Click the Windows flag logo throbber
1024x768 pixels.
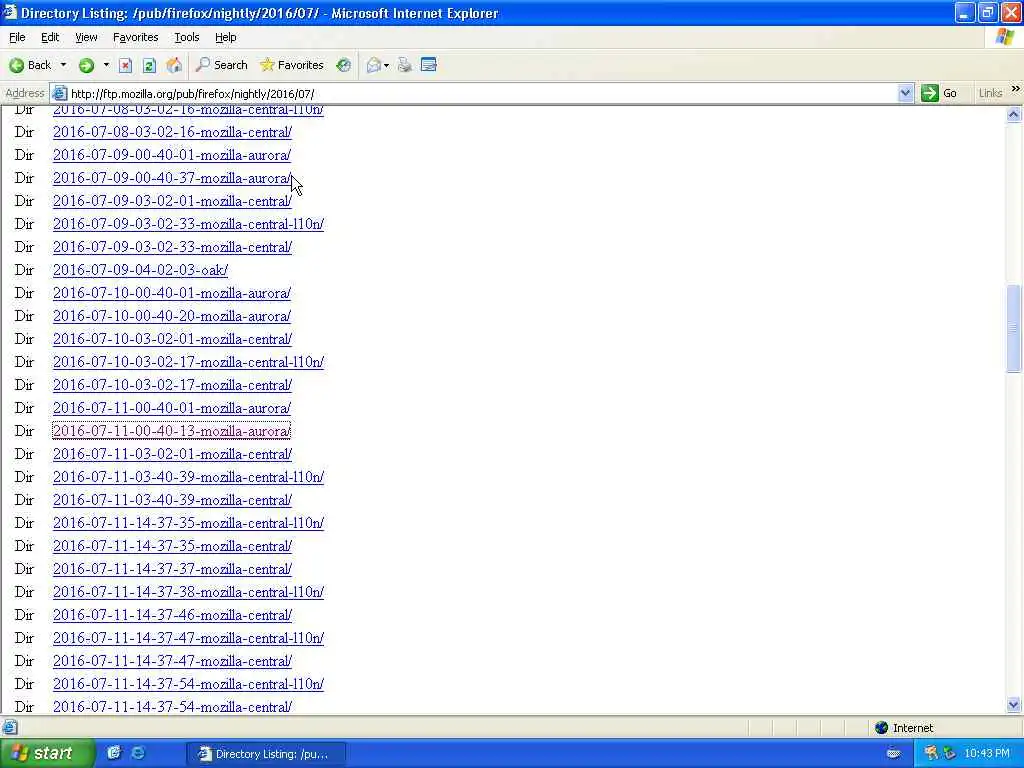tap(1005, 37)
